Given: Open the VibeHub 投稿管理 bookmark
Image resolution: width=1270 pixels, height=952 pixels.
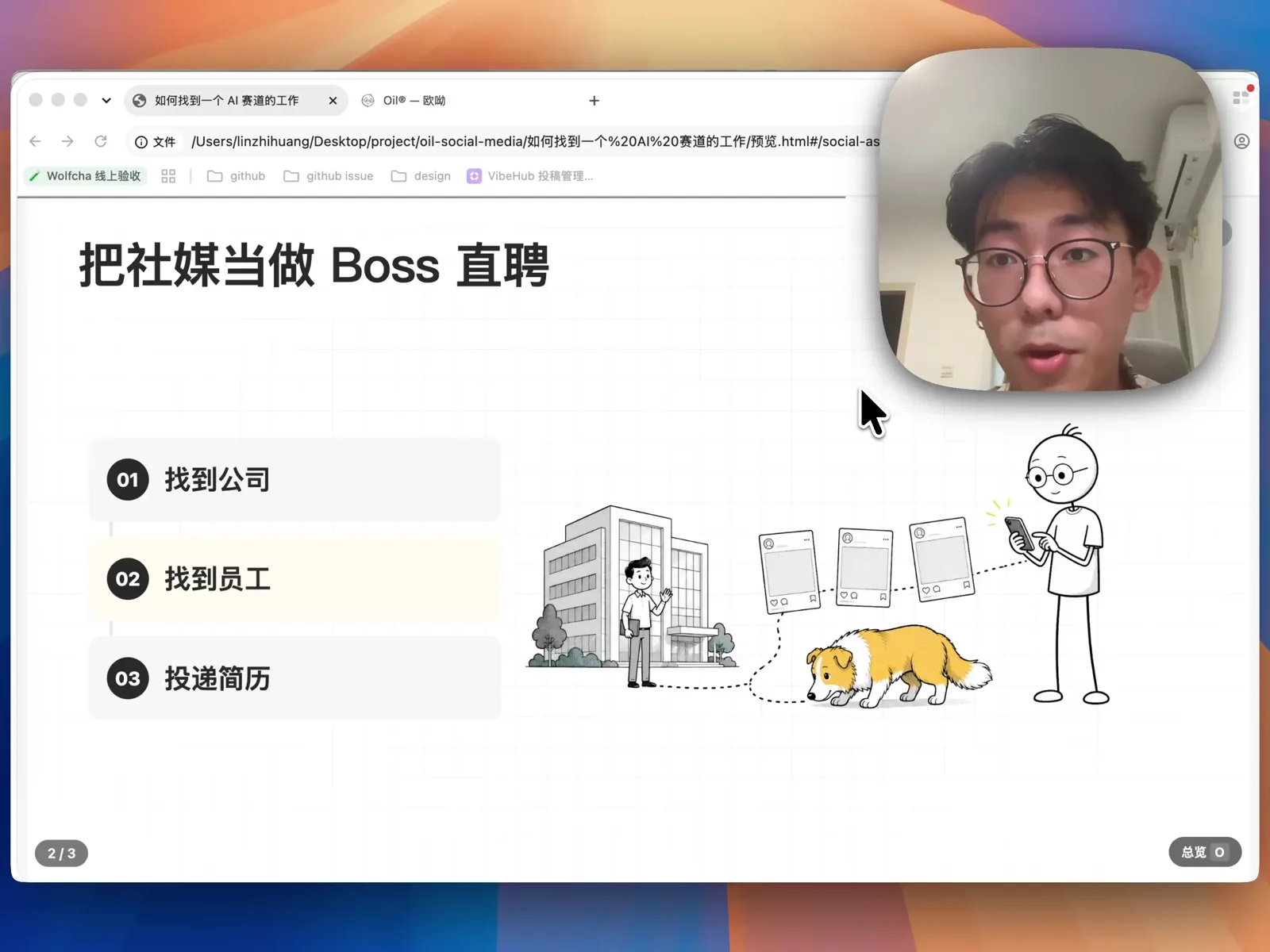Looking at the screenshot, I should [x=529, y=176].
